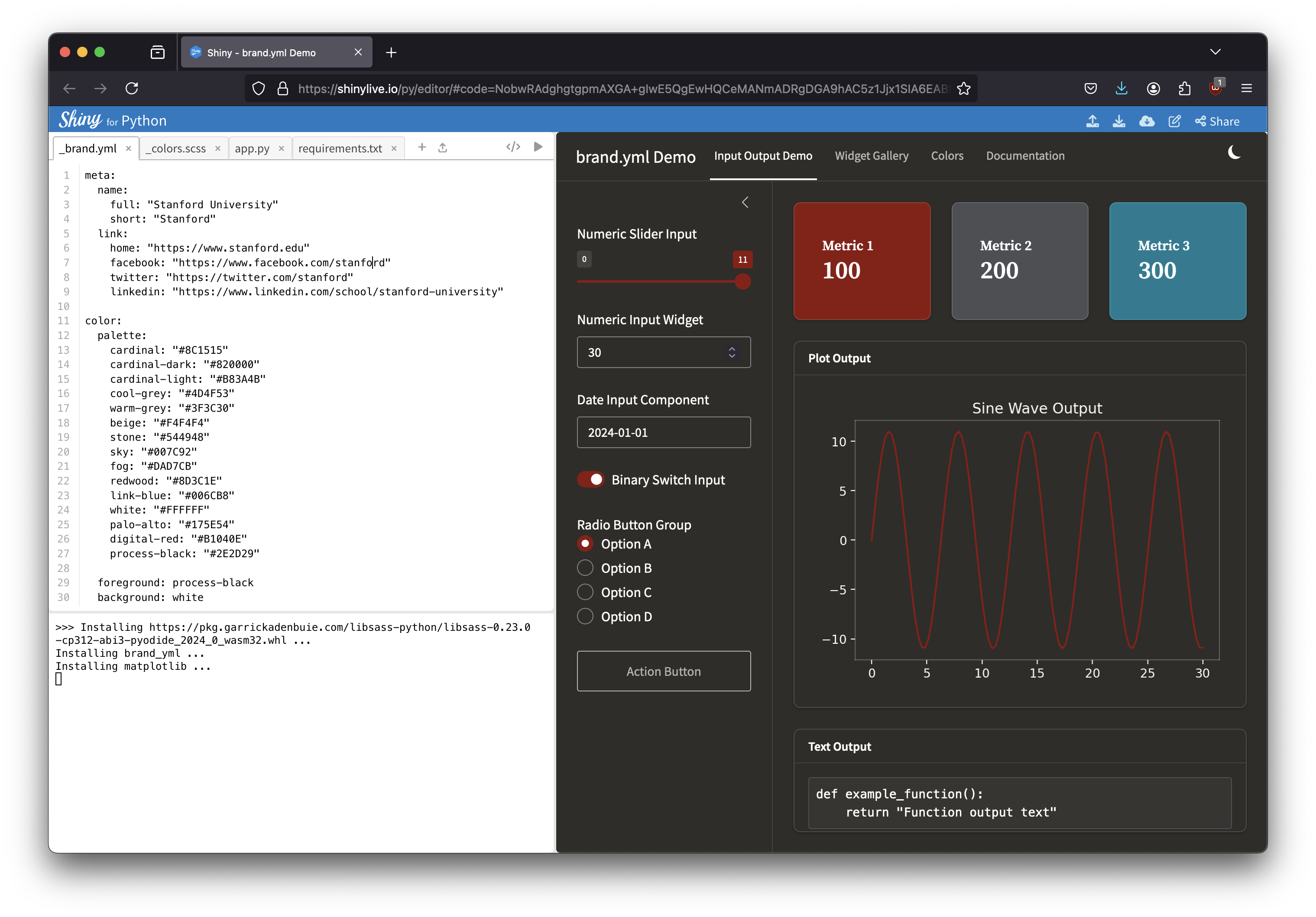Close the Shiny brand.yml Demo browser tab
The image size is (1316, 917).
coord(358,52)
